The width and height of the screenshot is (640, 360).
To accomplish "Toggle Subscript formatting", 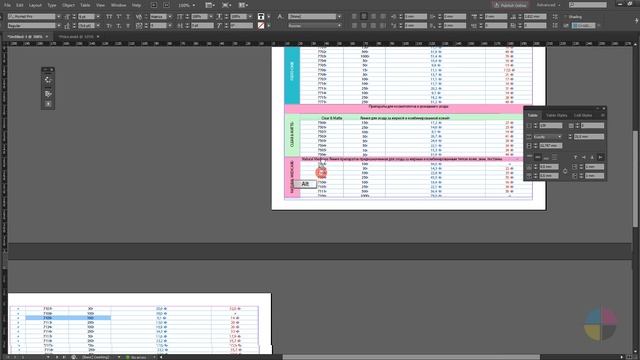I will point(119,26).
